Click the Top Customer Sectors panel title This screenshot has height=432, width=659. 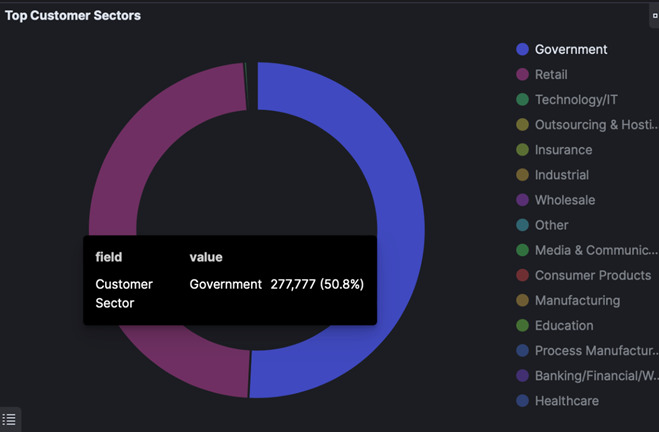[73, 16]
